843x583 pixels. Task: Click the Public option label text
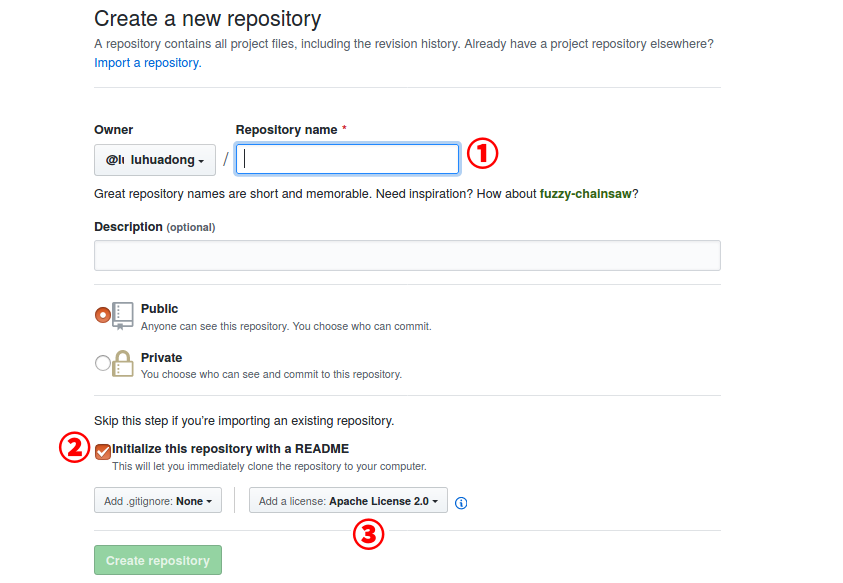[x=159, y=309]
